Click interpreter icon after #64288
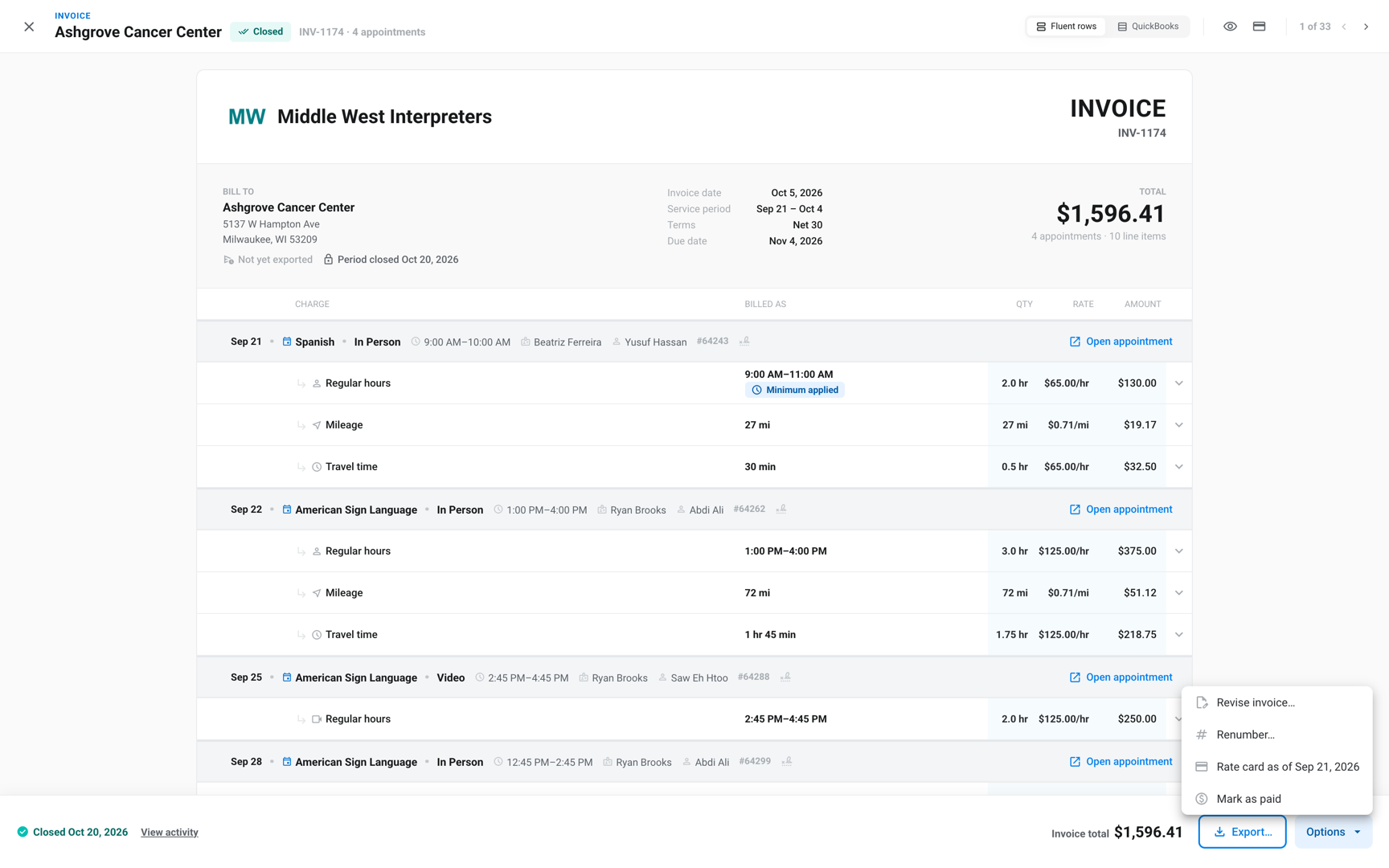Viewport: 1389px width, 868px height. pyautogui.click(x=785, y=678)
